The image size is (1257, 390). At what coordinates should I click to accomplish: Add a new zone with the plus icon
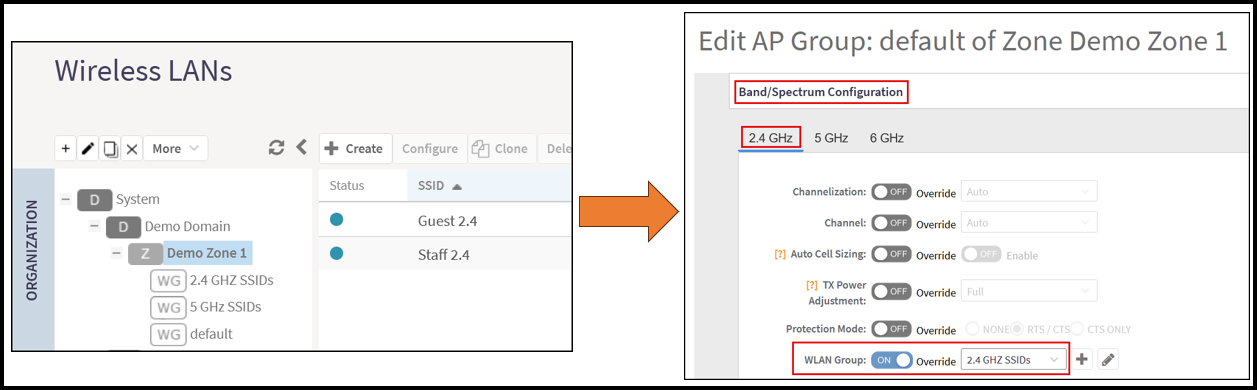click(66, 148)
